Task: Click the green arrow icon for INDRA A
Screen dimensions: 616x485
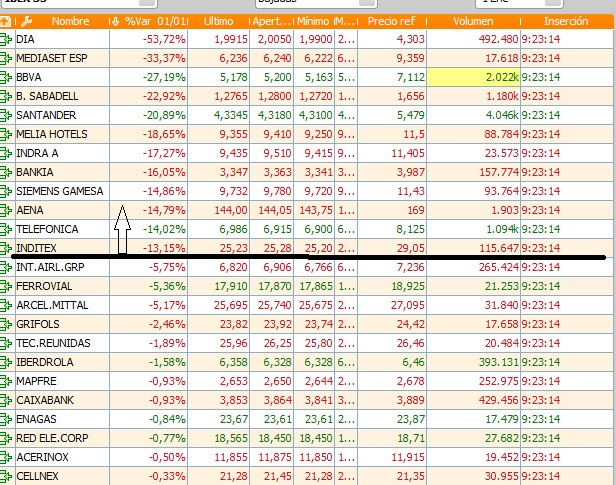Action: [6, 153]
